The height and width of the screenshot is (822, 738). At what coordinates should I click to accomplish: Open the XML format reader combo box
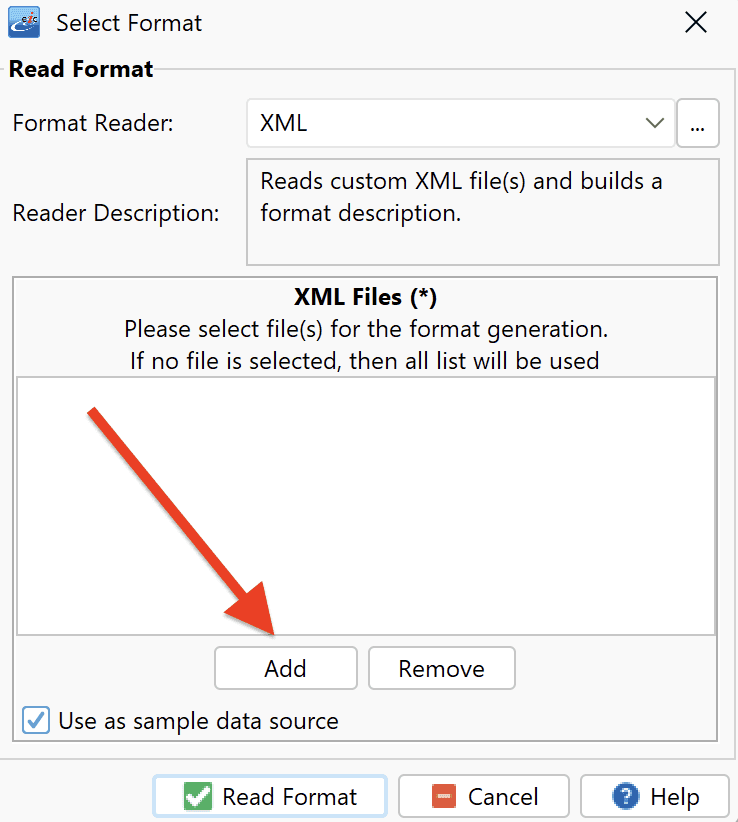coord(460,123)
